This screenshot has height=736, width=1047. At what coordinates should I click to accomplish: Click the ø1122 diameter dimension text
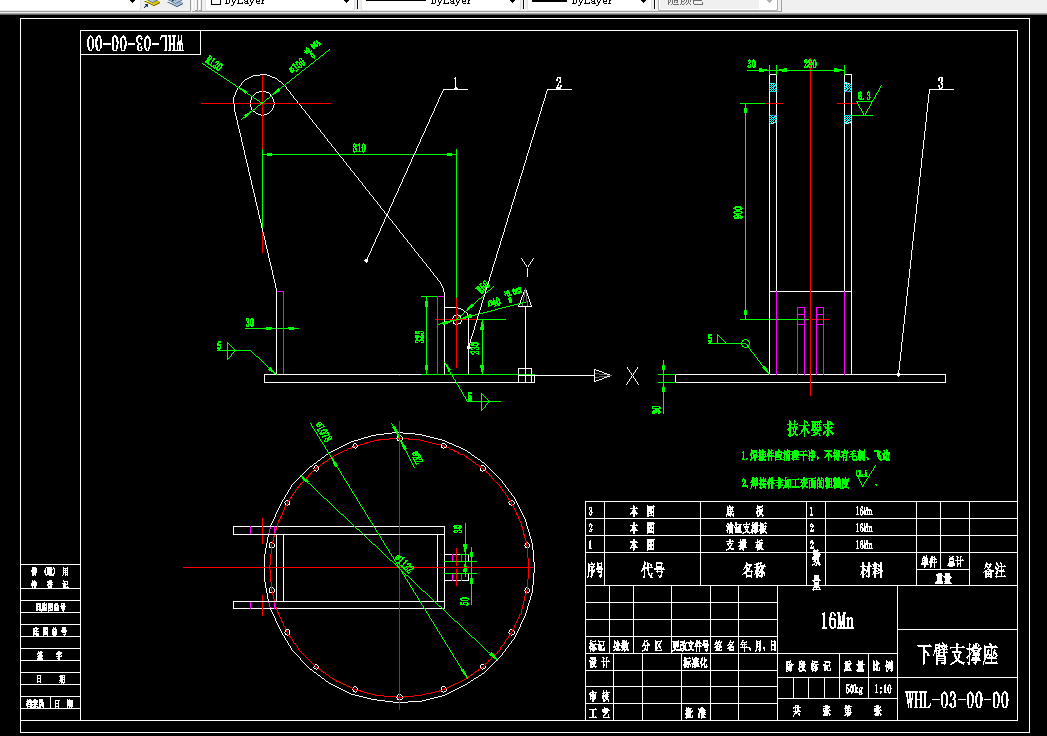[x=404, y=564]
